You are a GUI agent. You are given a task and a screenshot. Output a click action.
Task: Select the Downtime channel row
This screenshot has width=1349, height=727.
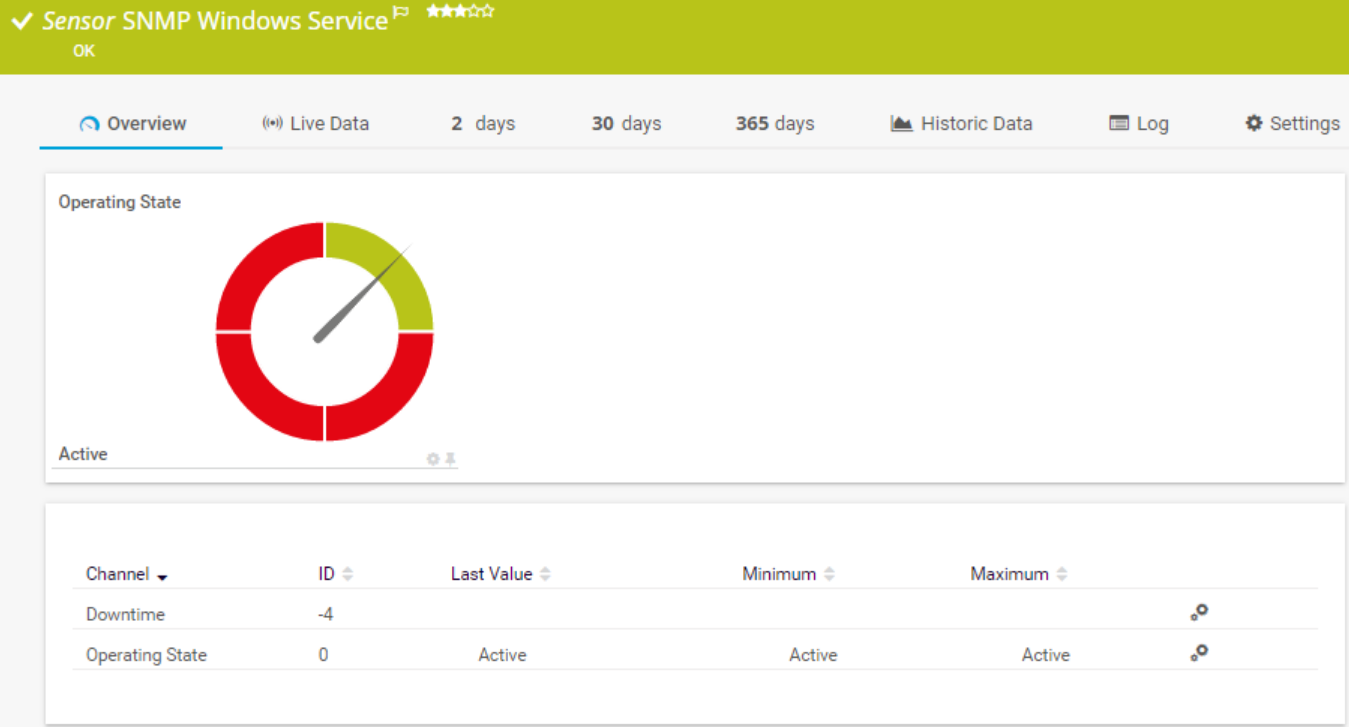(x=125, y=614)
